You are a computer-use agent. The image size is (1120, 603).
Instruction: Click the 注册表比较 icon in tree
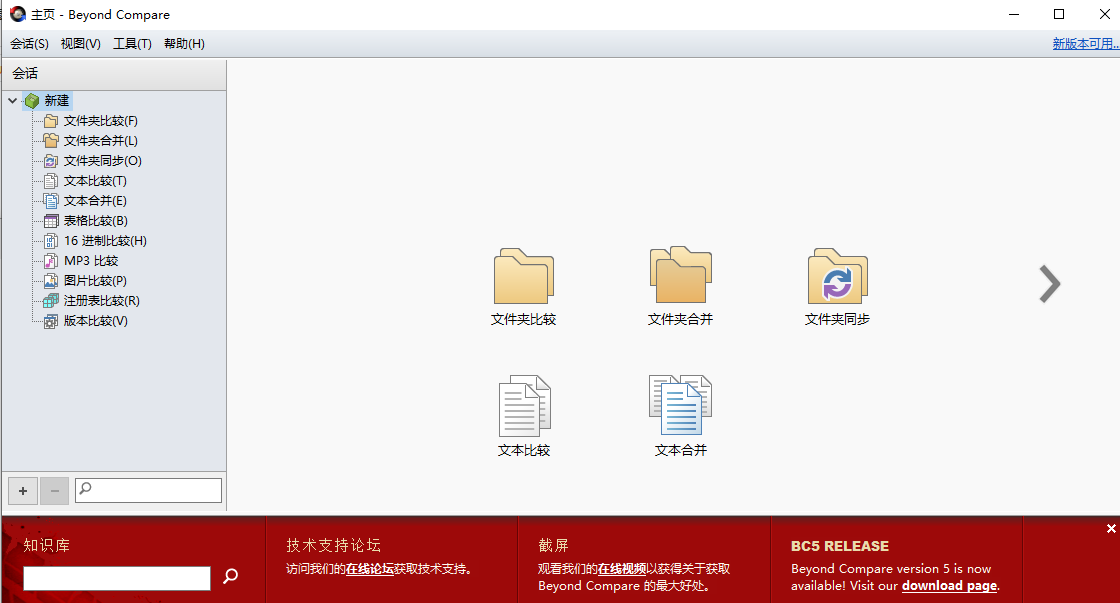pyautogui.click(x=51, y=301)
